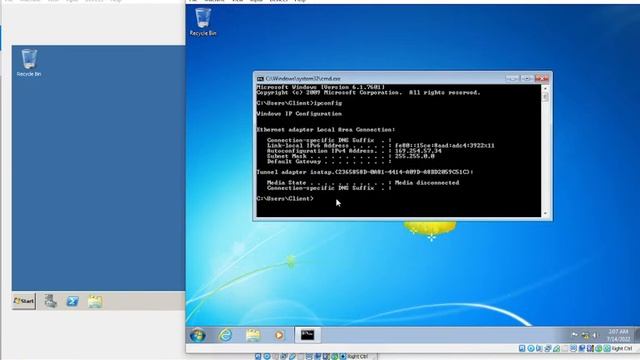This screenshot has width=640, height=360.
Task: Open Windows Explorer from the Windows 7 taskbar
Action: click(x=253, y=335)
